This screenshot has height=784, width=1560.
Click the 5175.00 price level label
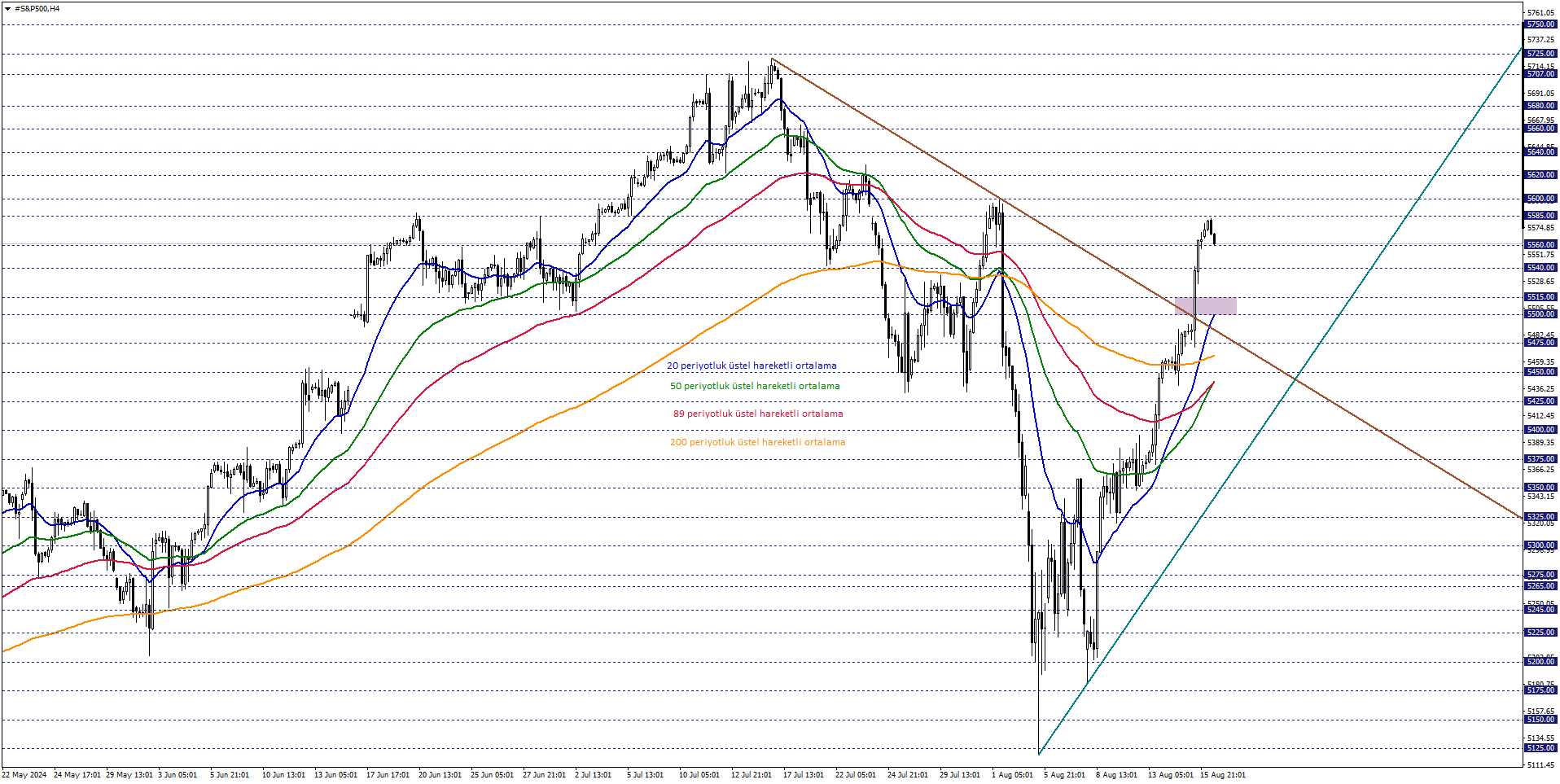1540,690
